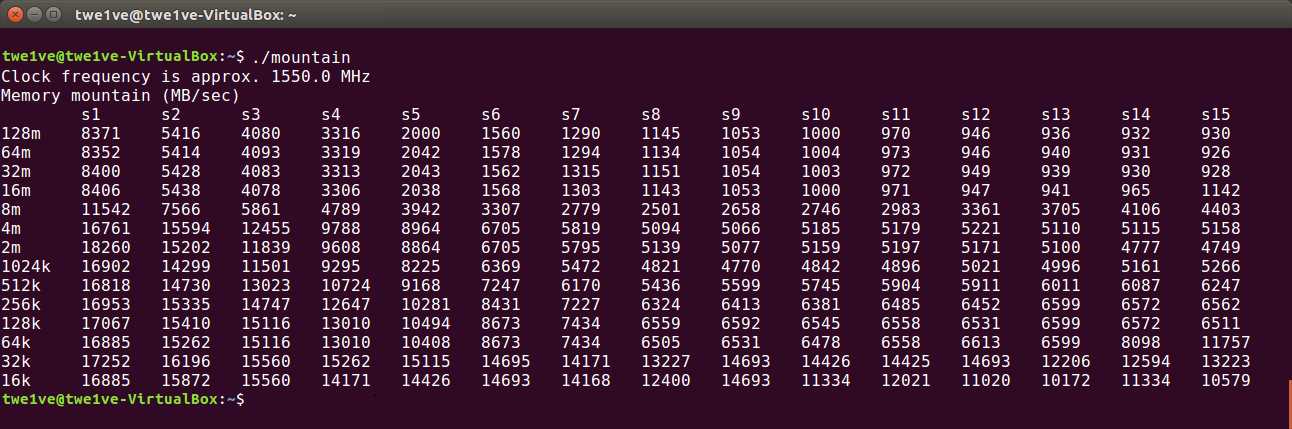The height and width of the screenshot is (429, 1292).
Task: Click the value 4403 in the 8m row
Action: pos(1221,209)
